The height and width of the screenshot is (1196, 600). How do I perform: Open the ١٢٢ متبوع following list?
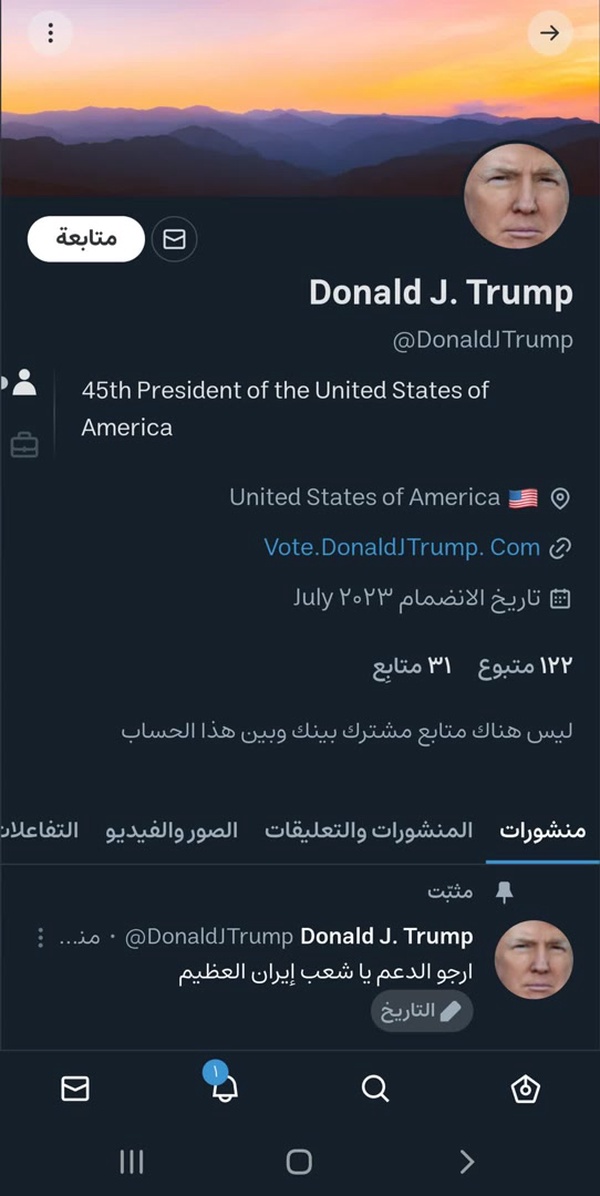point(525,666)
